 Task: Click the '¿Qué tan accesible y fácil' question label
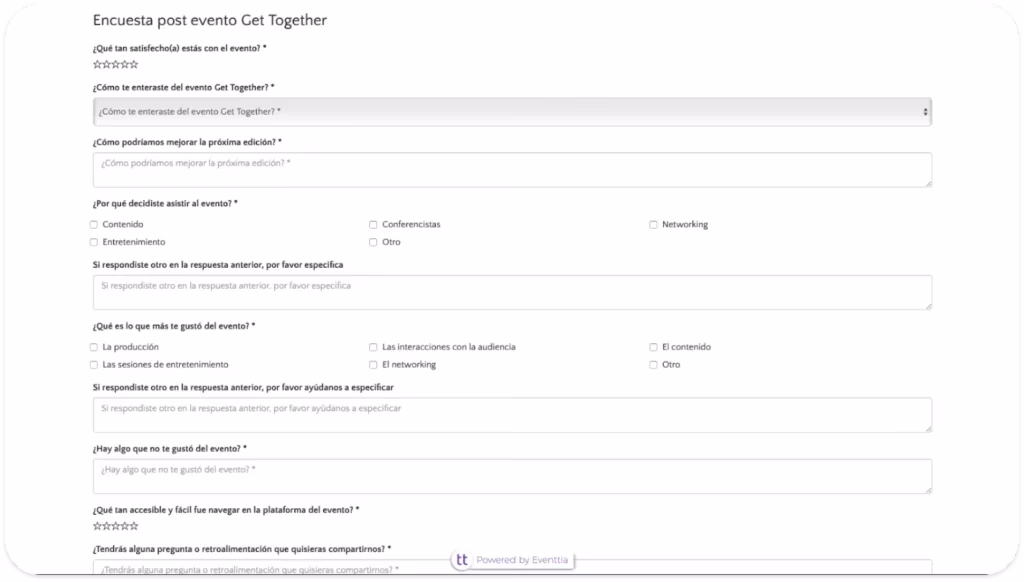226,510
